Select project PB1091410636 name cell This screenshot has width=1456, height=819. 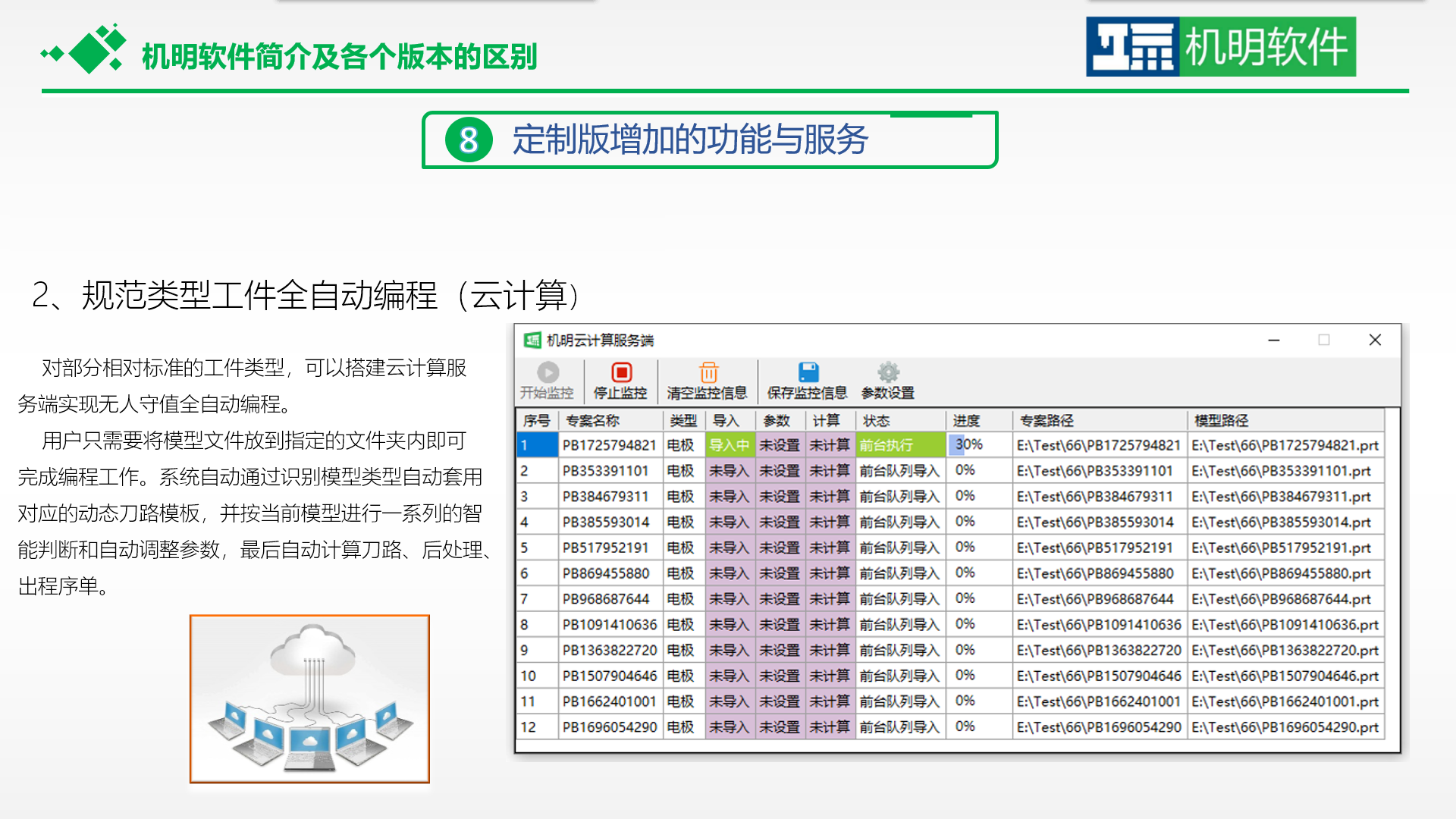pos(610,625)
